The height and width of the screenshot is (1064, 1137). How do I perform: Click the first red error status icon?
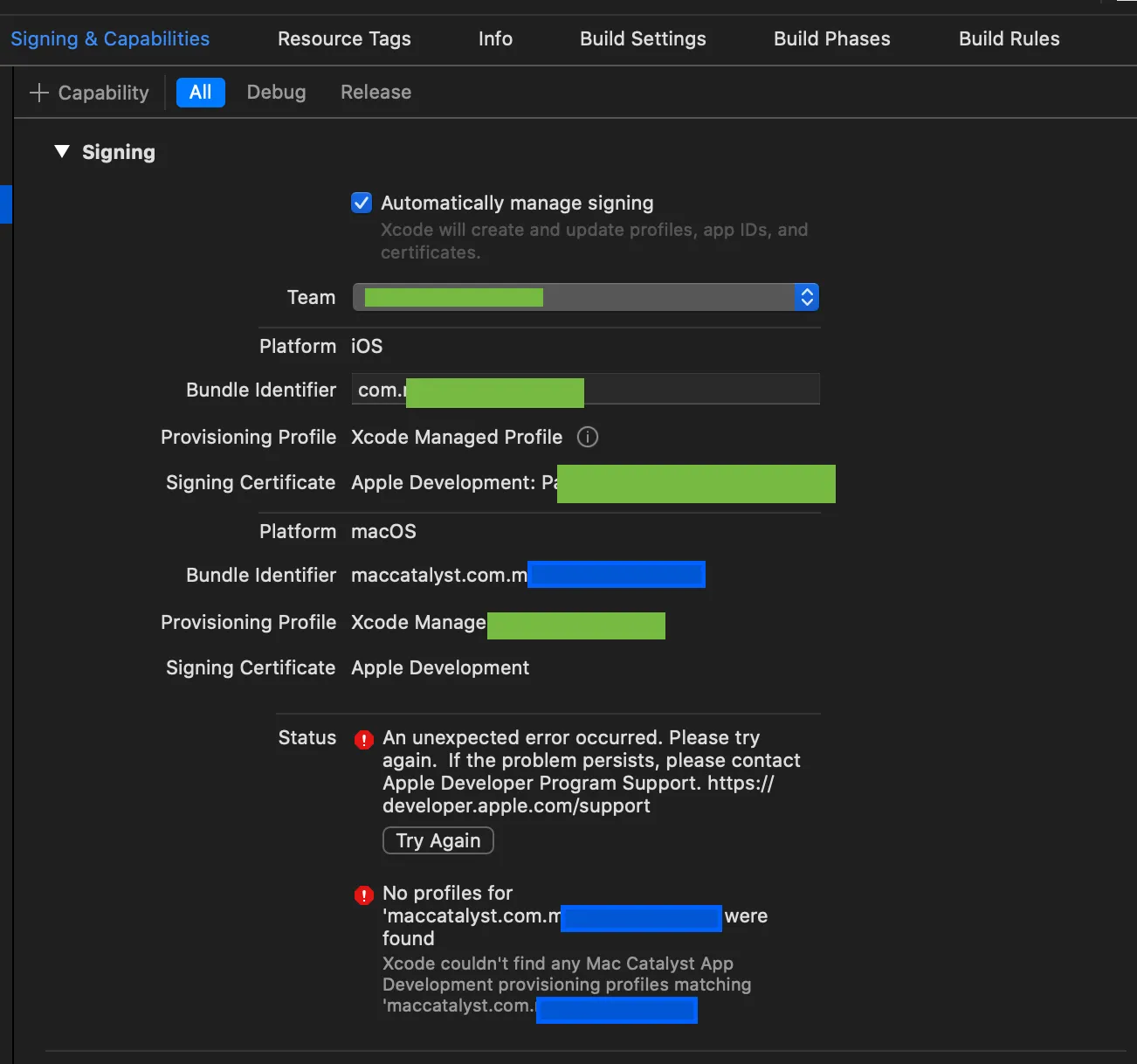[x=364, y=740]
